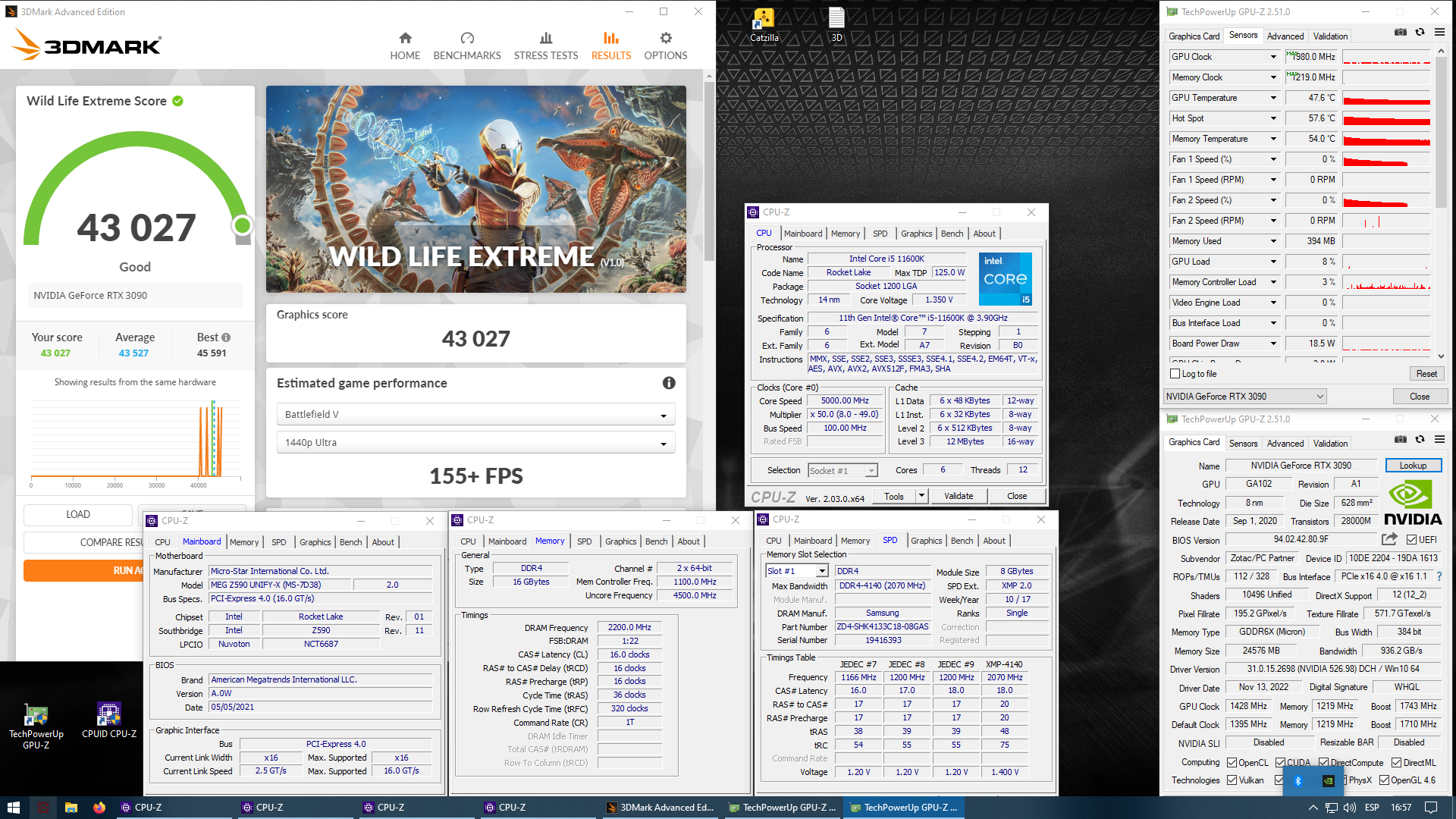1456x819 pixels.
Task: Take screenshot with camera icon in GPU-Z Sensors window
Action: (x=1401, y=32)
